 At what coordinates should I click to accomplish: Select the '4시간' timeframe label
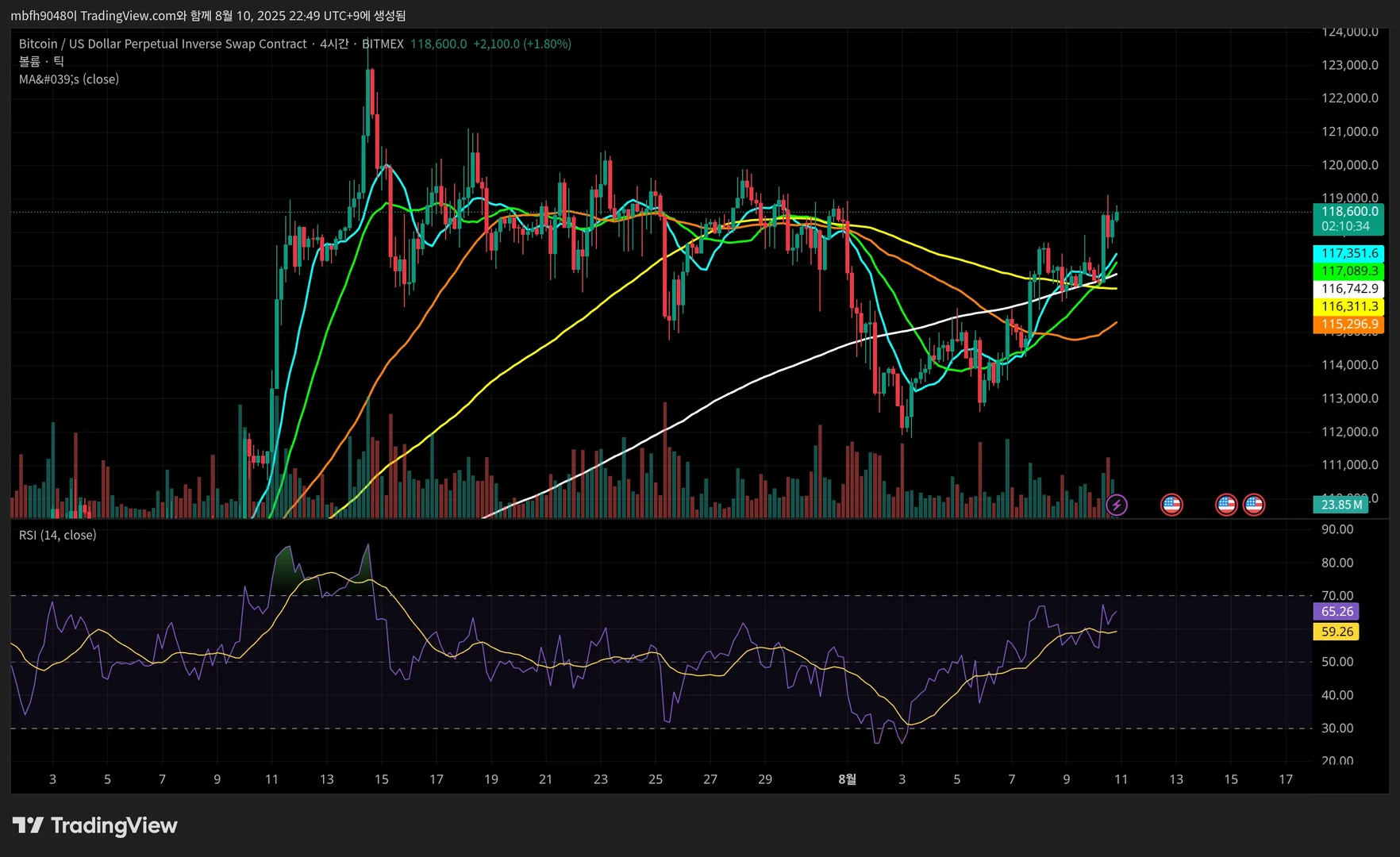(334, 44)
